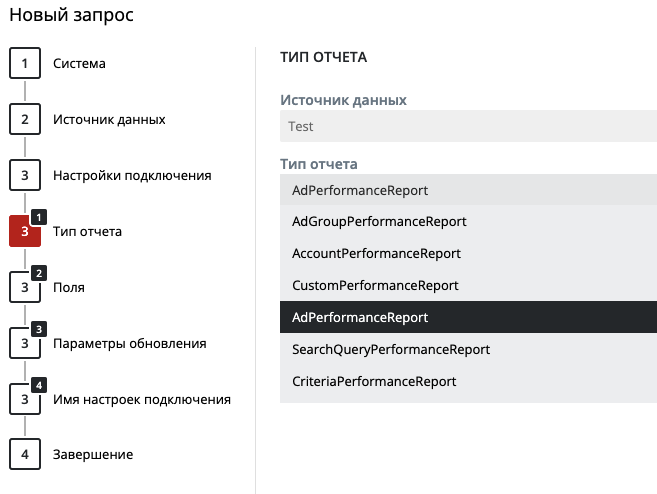
Task: Select the Поля step label
Action: pyautogui.click(x=69, y=287)
